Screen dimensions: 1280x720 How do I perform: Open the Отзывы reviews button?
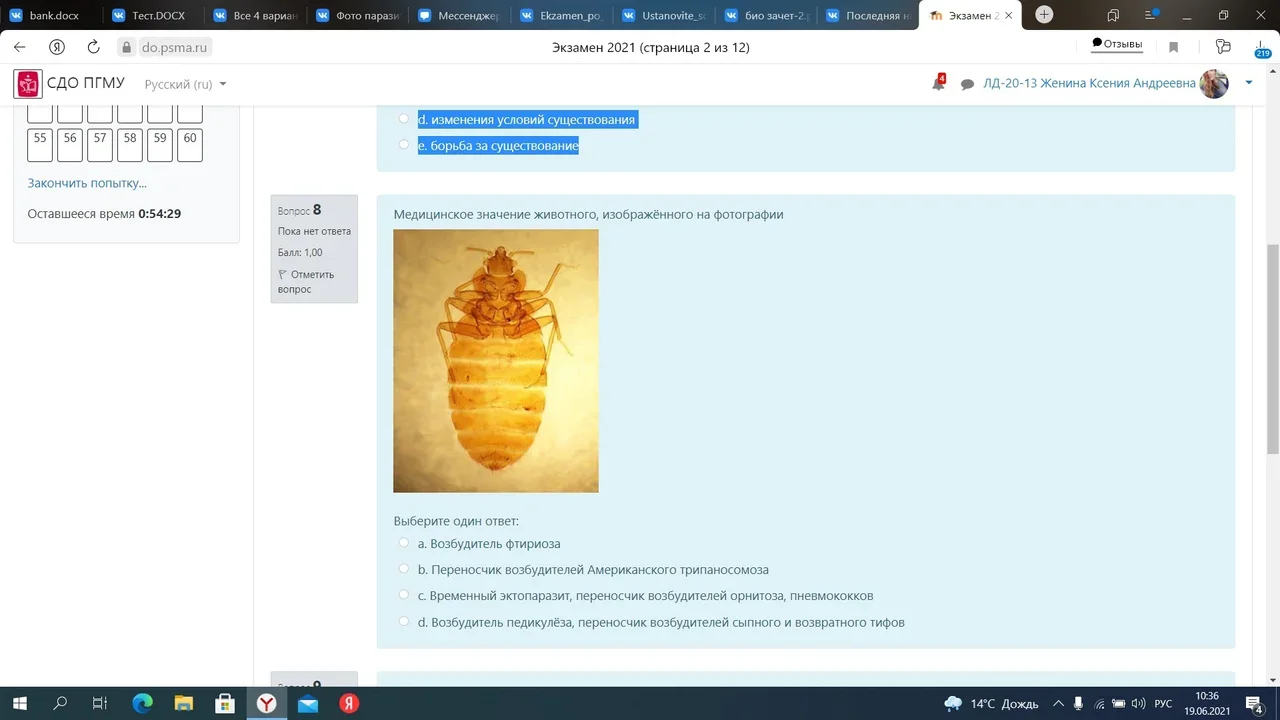[x=1117, y=44]
